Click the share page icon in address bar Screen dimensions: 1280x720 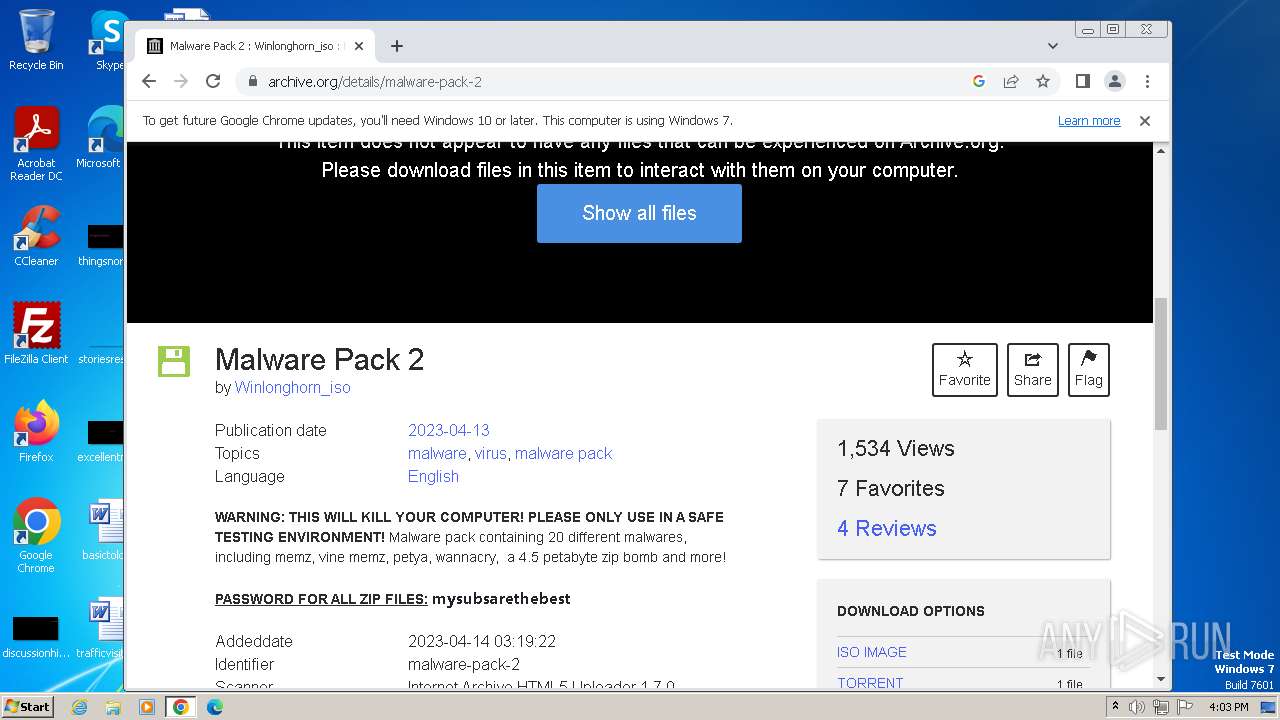[1011, 81]
